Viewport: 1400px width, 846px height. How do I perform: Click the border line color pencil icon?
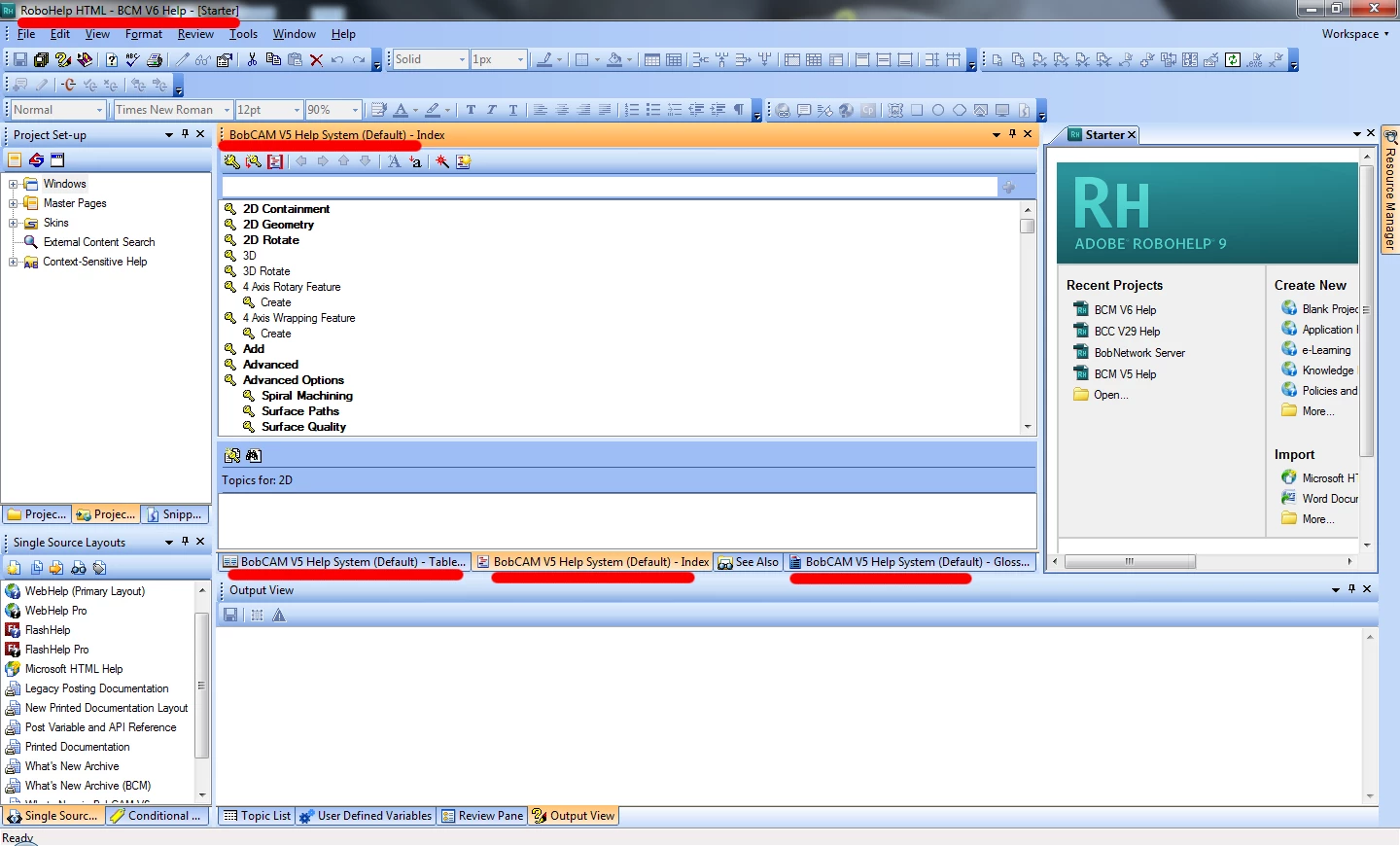pos(544,59)
